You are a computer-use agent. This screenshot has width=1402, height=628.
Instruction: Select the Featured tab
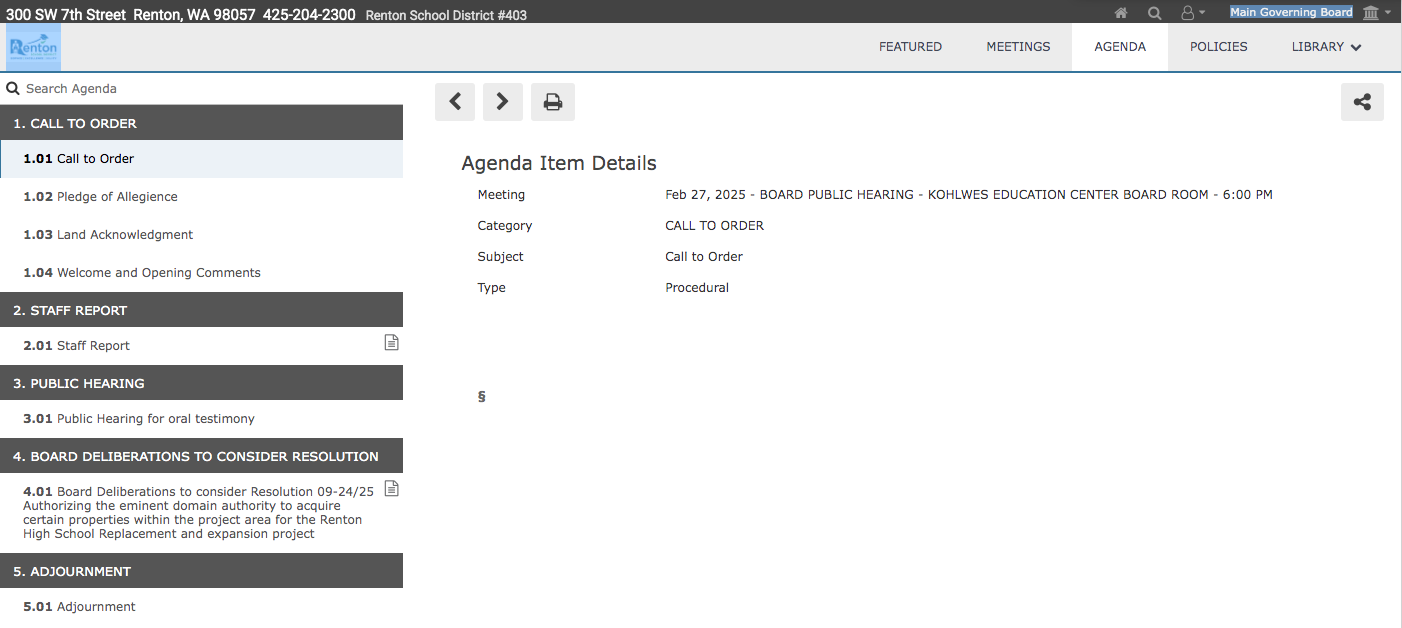[910, 47]
